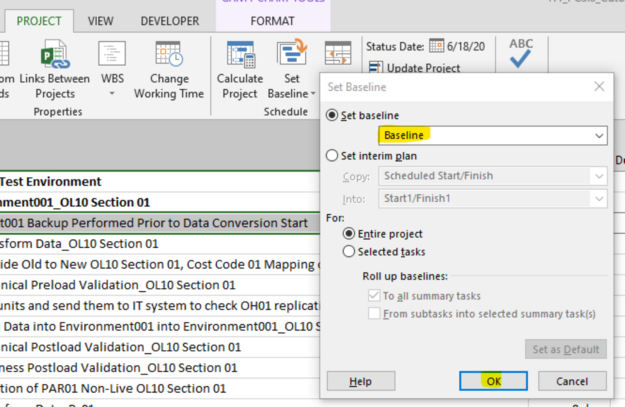Image resolution: width=625 pixels, height=407 pixels.
Task: Choose the Selected tasks radio button
Action: (x=349, y=252)
